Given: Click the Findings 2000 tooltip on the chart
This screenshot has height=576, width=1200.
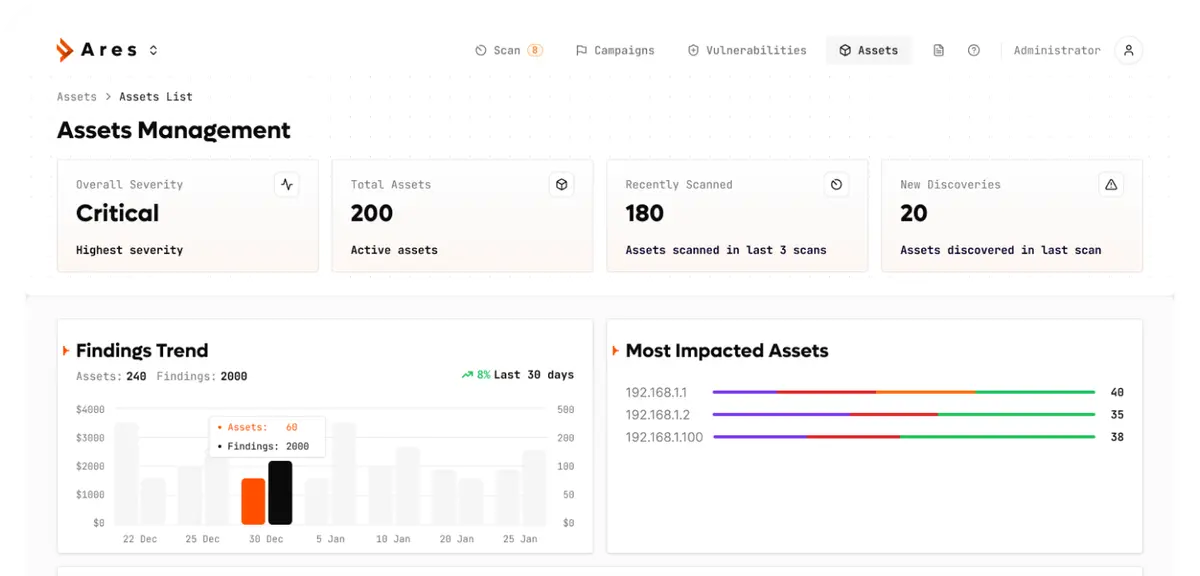Looking at the screenshot, I should [267, 446].
